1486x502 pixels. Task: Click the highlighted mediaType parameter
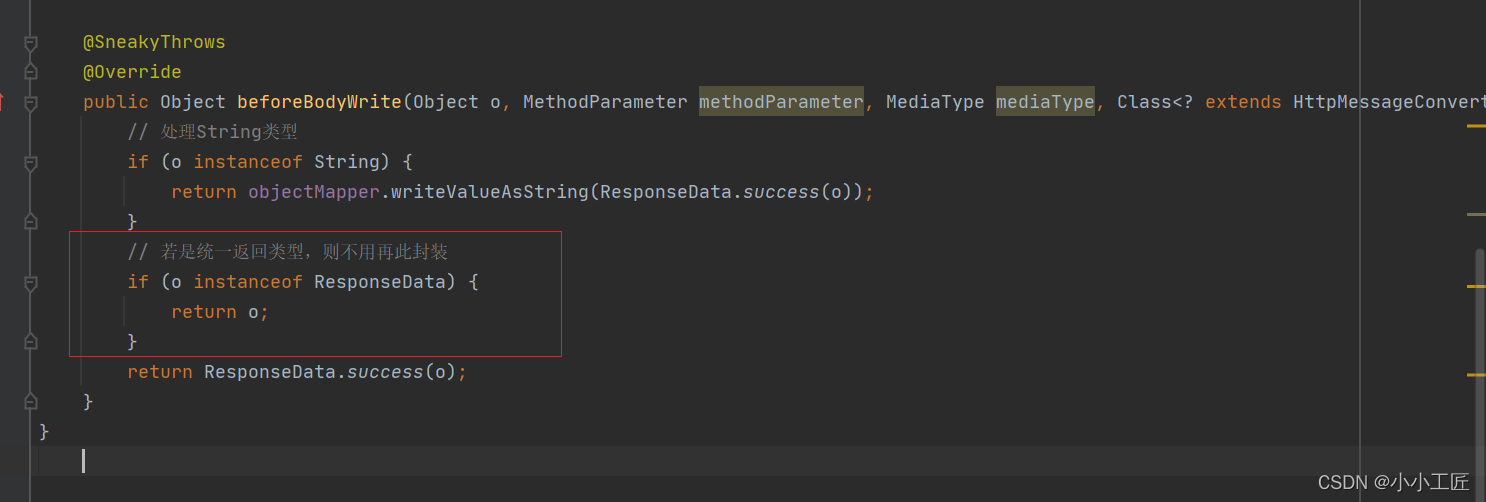point(1045,102)
